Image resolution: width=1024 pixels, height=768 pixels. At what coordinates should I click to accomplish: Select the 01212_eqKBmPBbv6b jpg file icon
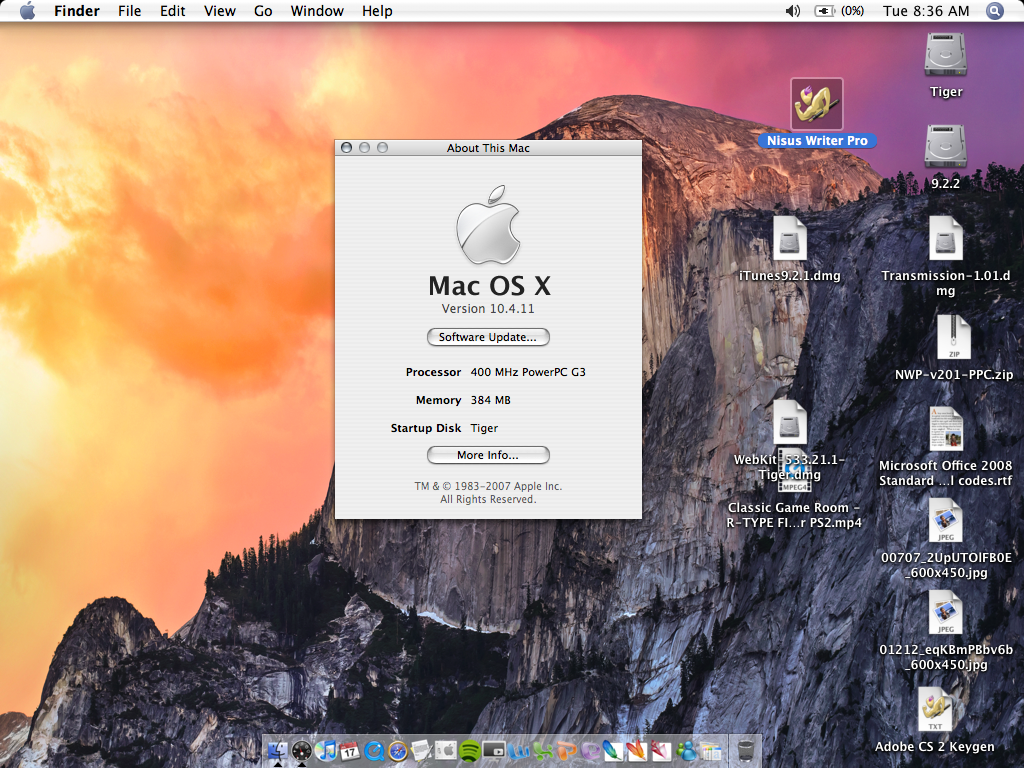click(946, 613)
